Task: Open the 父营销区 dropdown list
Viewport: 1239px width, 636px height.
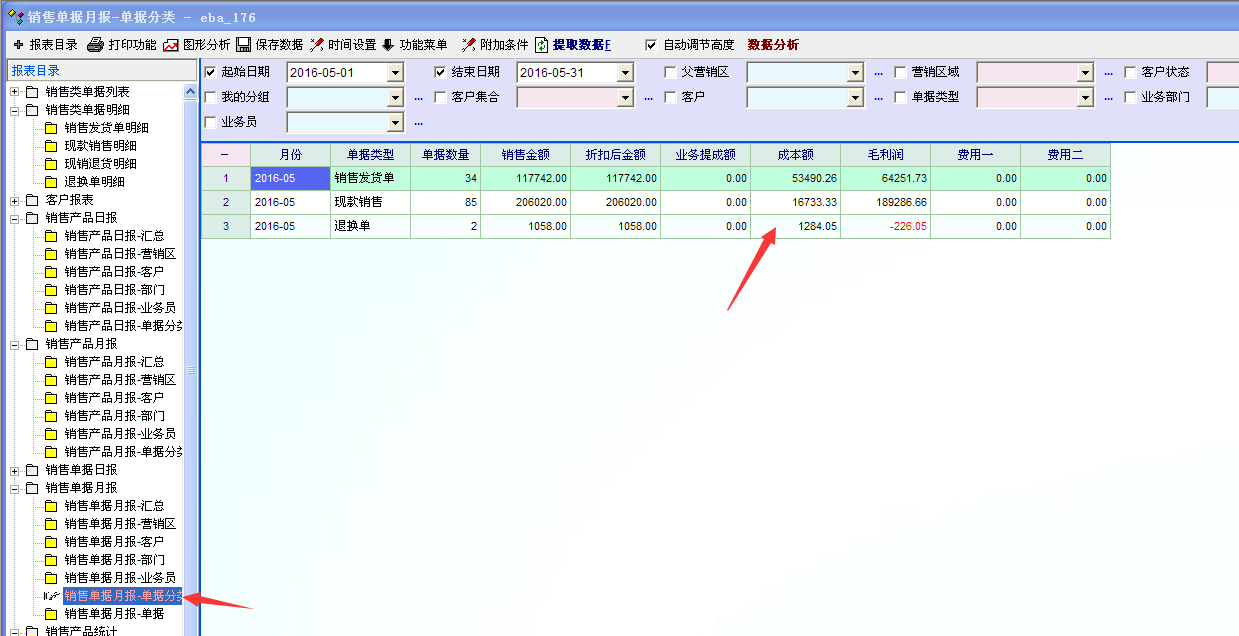Action: point(855,73)
